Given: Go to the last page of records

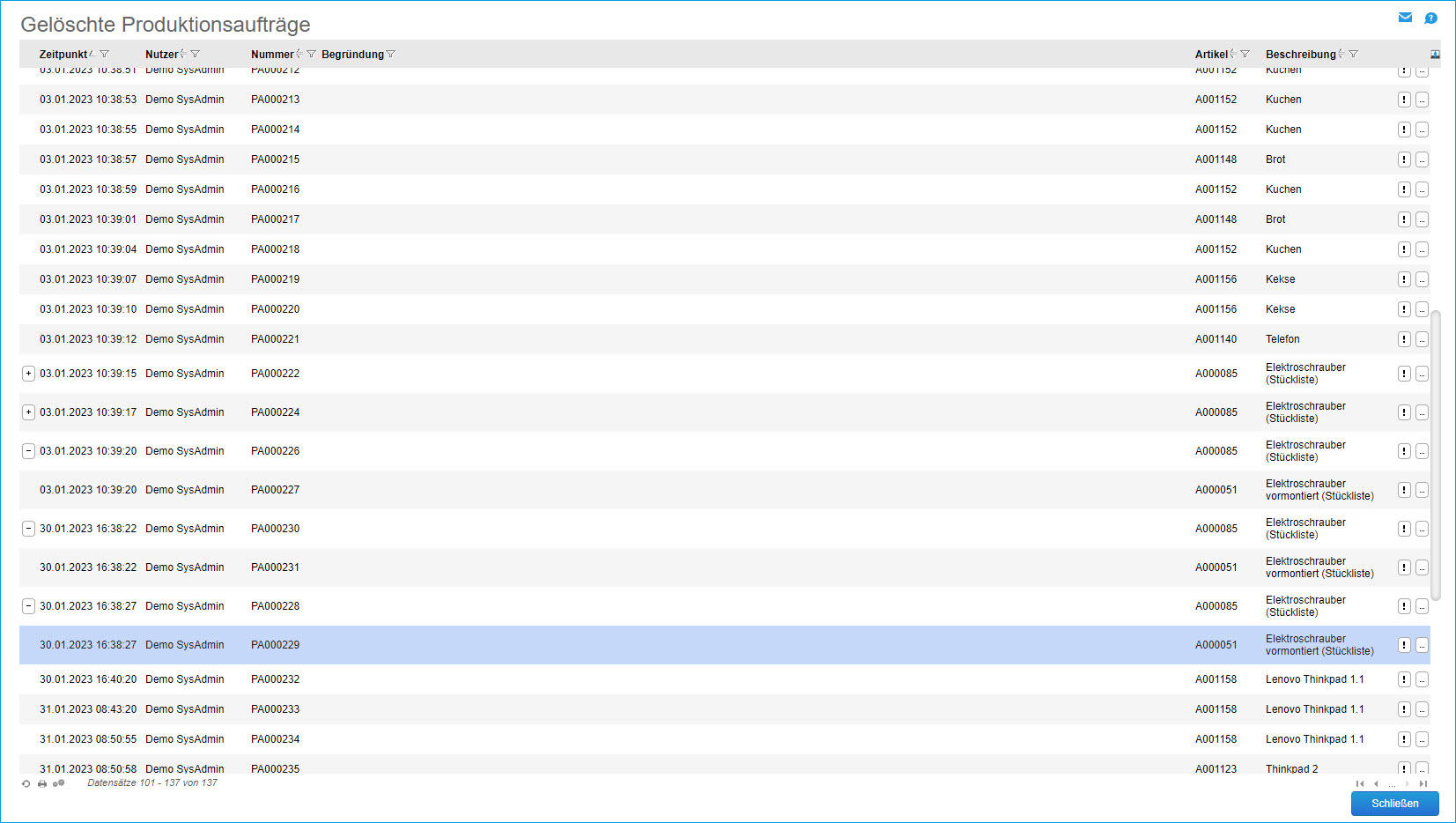Looking at the screenshot, I should pos(1423,783).
